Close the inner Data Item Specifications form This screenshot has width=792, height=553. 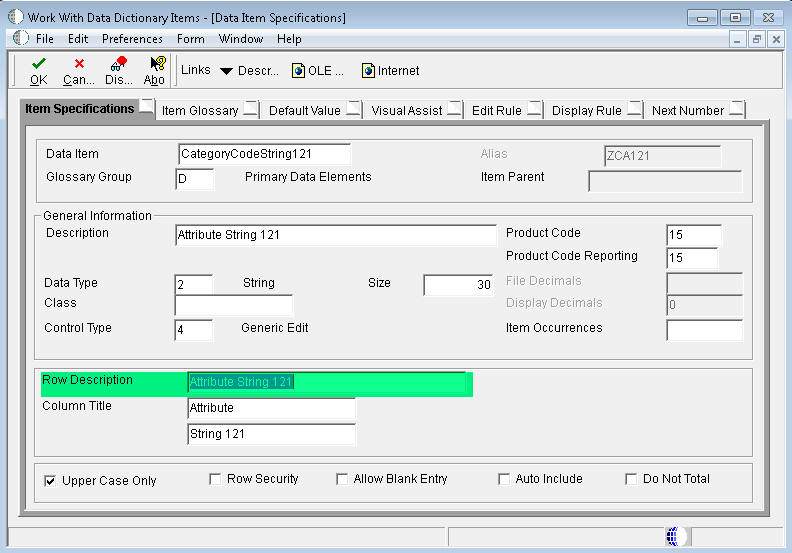click(776, 39)
